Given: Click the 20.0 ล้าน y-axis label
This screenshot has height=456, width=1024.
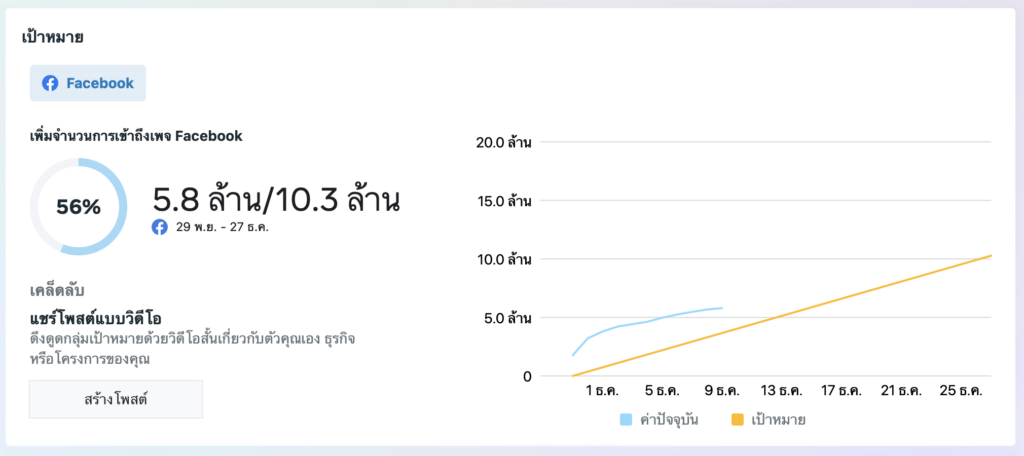Looking at the screenshot, I should point(504,142).
